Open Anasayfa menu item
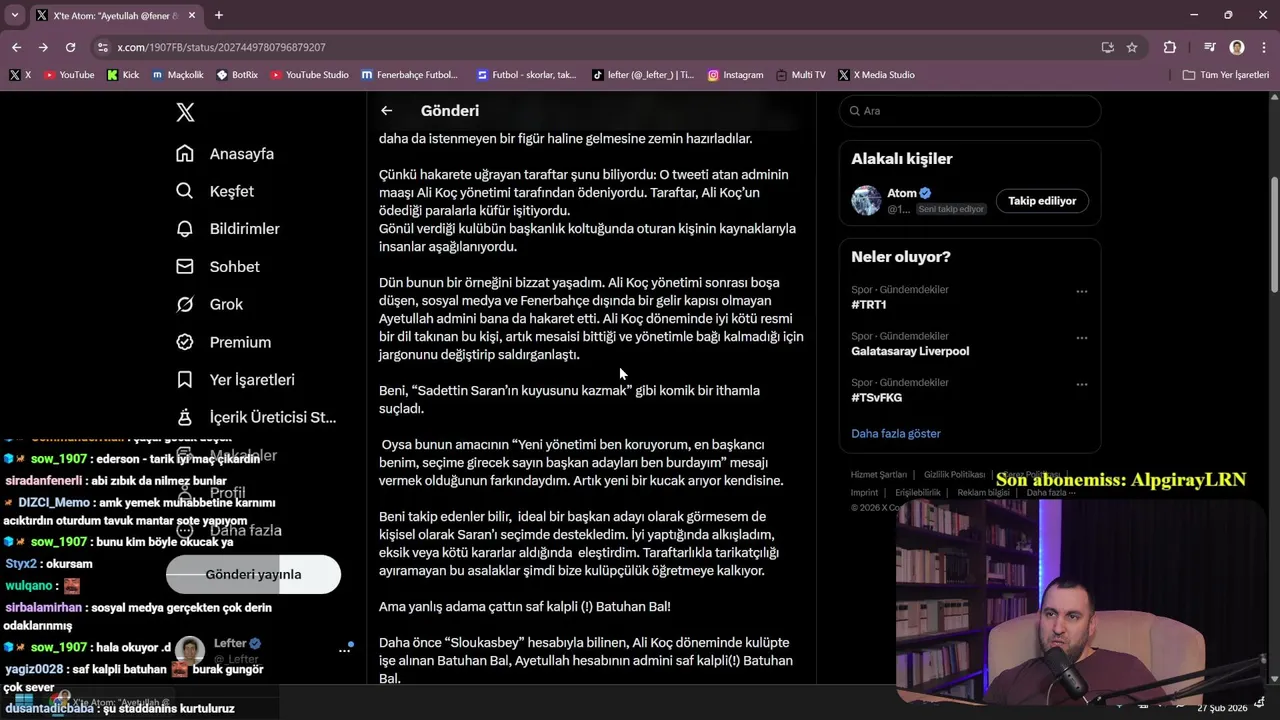Image resolution: width=1280 pixels, height=720 pixels. pyautogui.click(x=225, y=154)
